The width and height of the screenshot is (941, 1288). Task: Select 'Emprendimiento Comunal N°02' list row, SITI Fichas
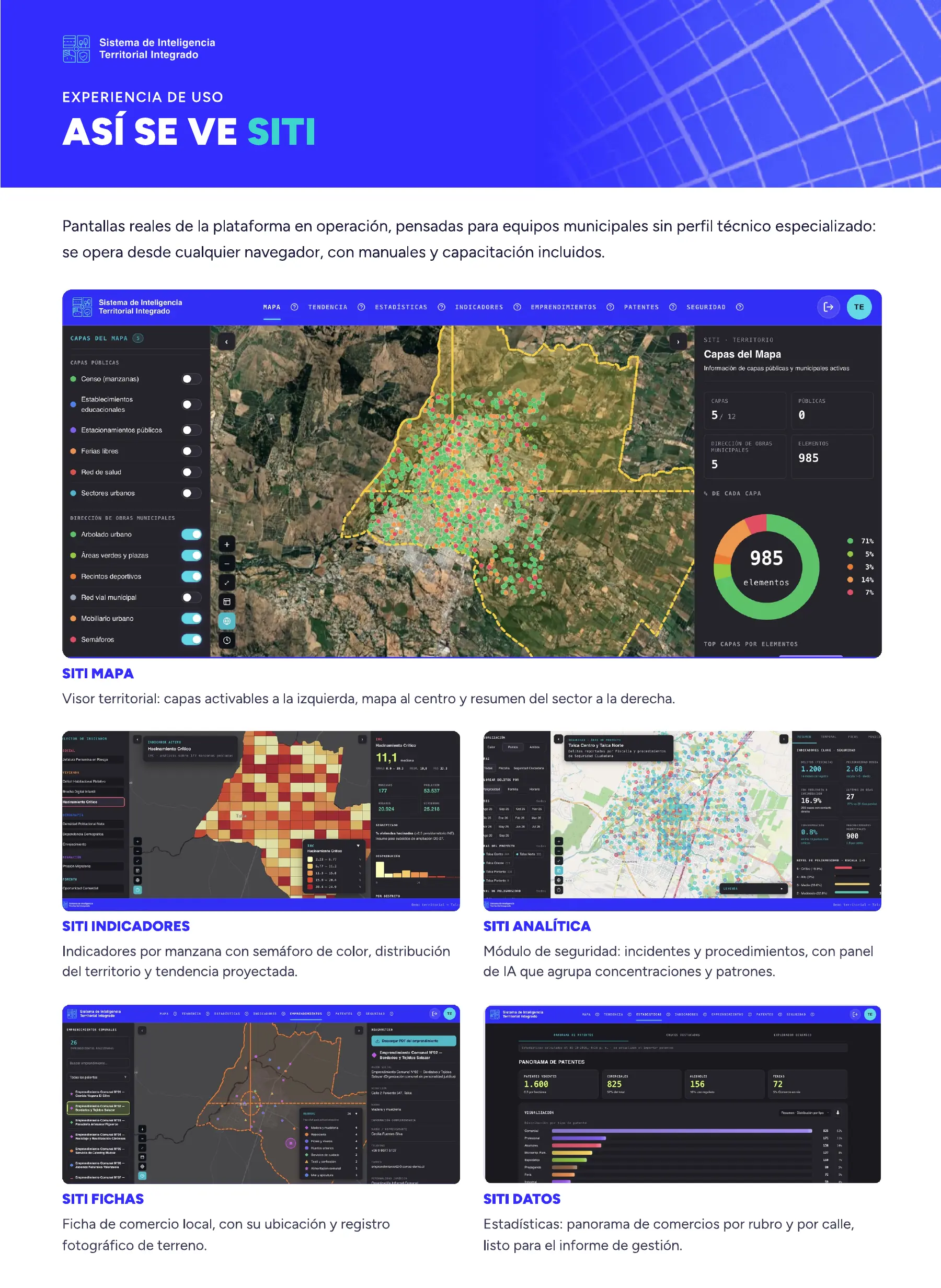(98, 1108)
